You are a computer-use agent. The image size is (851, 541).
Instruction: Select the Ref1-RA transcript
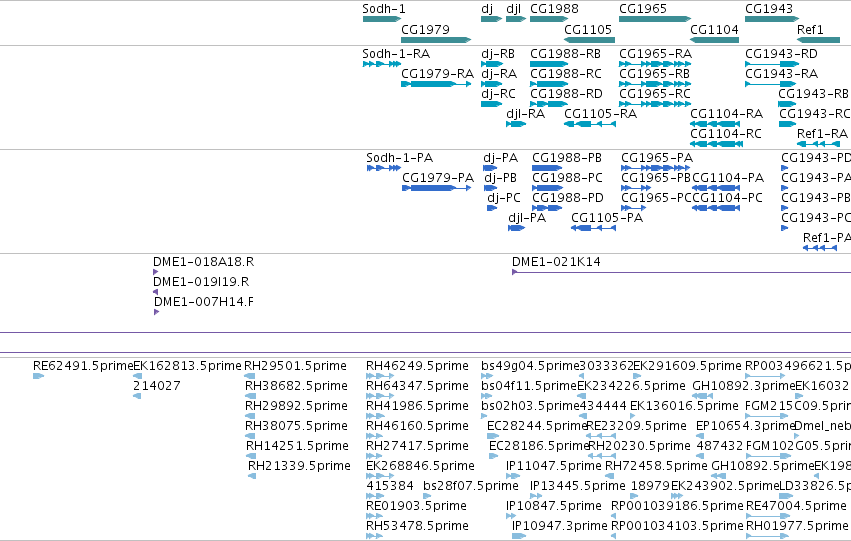point(822,134)
